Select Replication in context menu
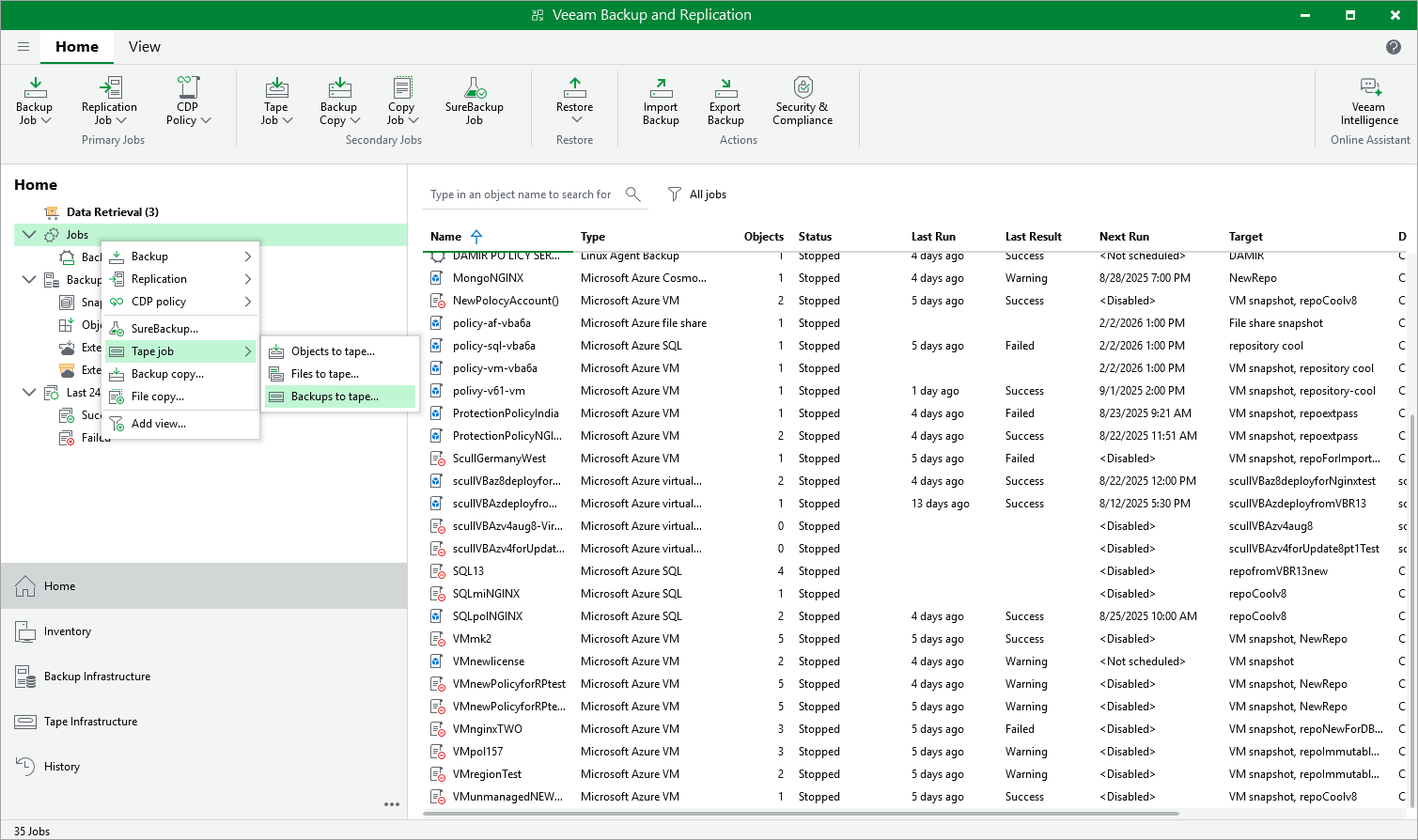Viewport: 1418px width, 840px height. click(180, 279)
